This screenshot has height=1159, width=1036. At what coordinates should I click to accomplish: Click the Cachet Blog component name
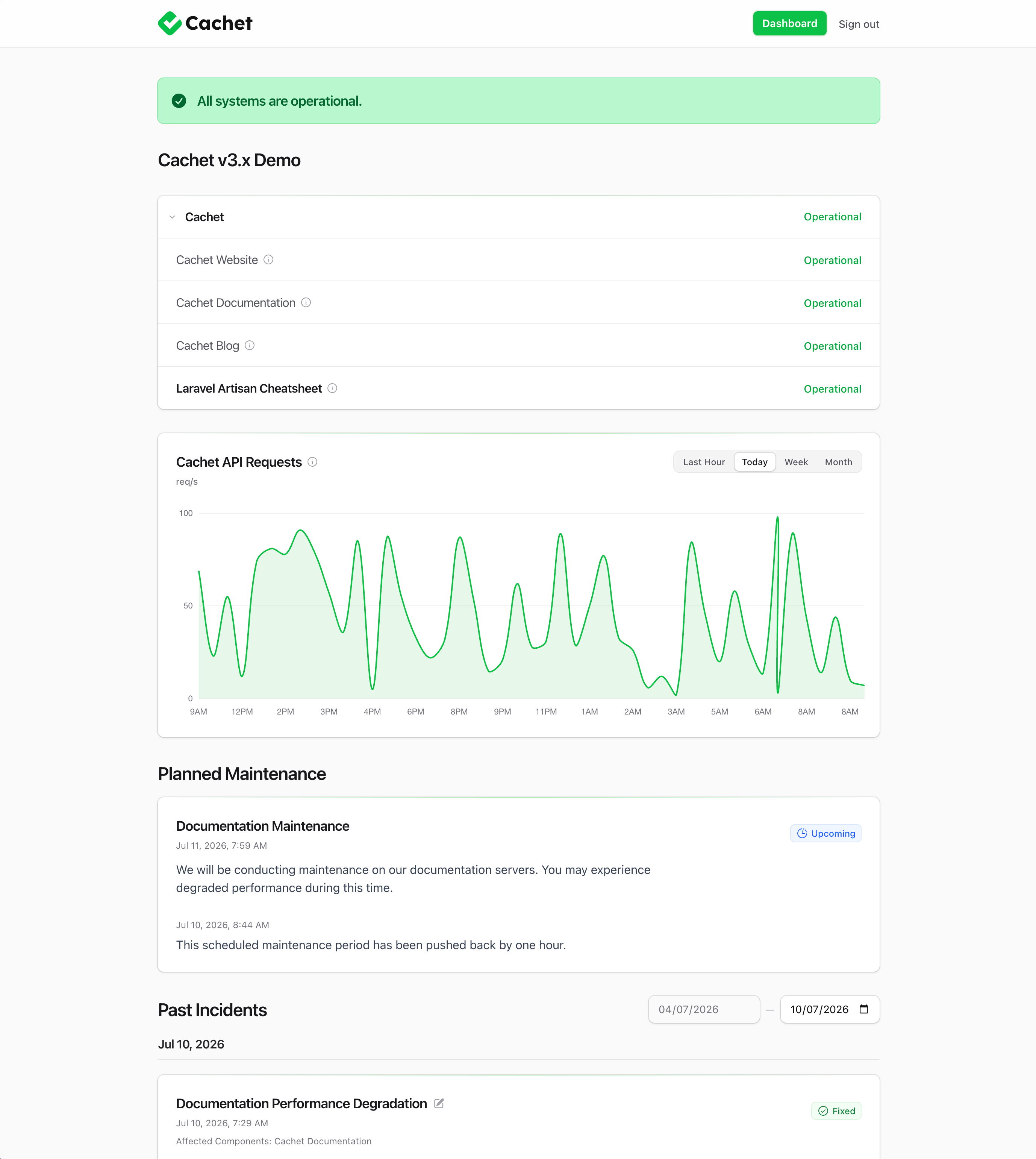(207, 345)
